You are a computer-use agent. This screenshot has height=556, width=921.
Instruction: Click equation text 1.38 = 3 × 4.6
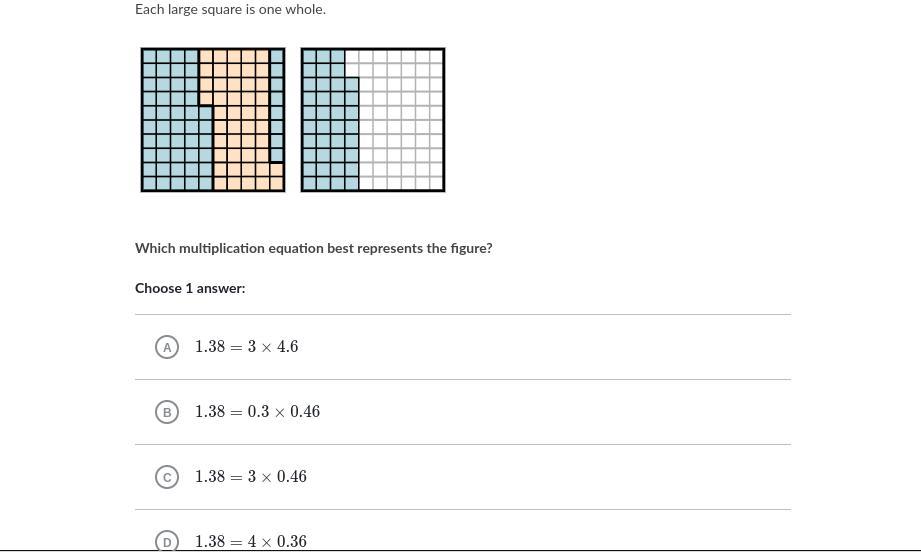(x=246, y=347)
